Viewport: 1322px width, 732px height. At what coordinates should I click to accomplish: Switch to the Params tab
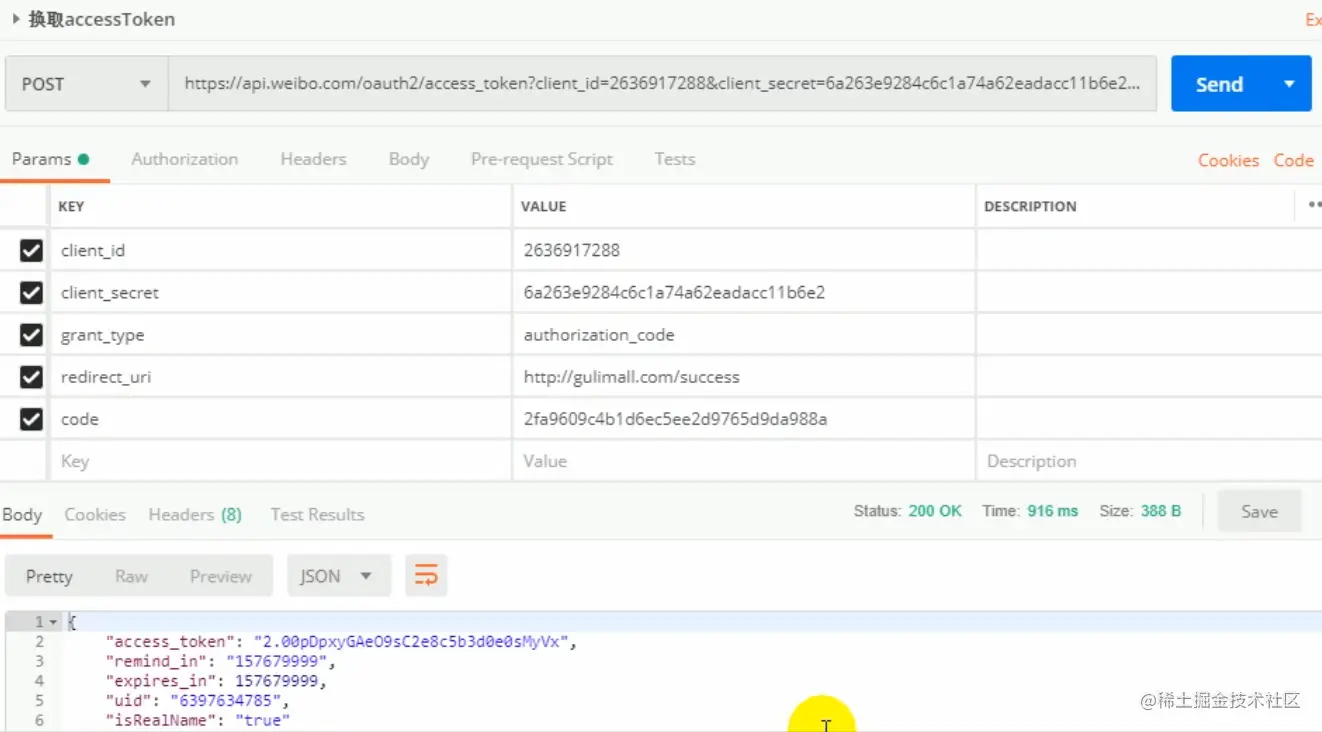pos(50,159)
